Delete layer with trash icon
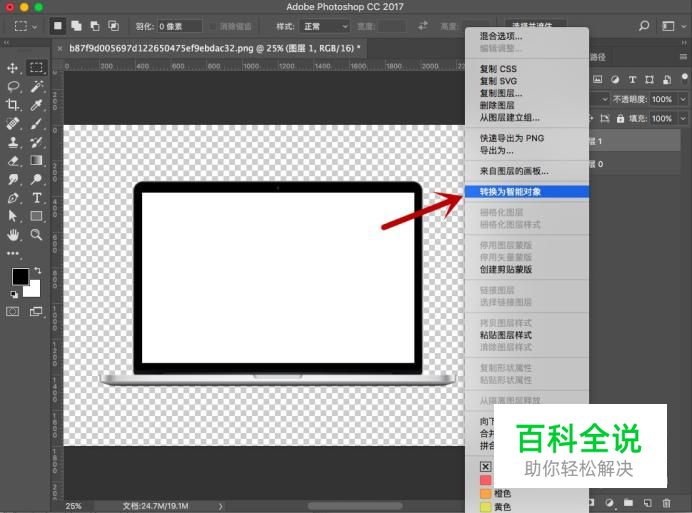This screenshot has width=692, height=513. click(666, 503)
